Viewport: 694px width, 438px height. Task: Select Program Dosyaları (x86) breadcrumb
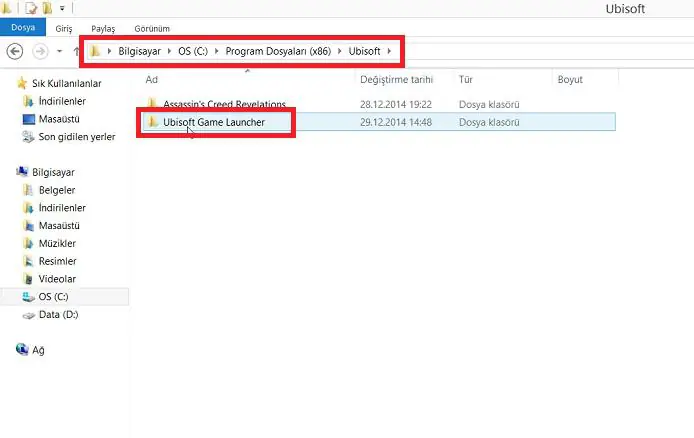(278, 51)
